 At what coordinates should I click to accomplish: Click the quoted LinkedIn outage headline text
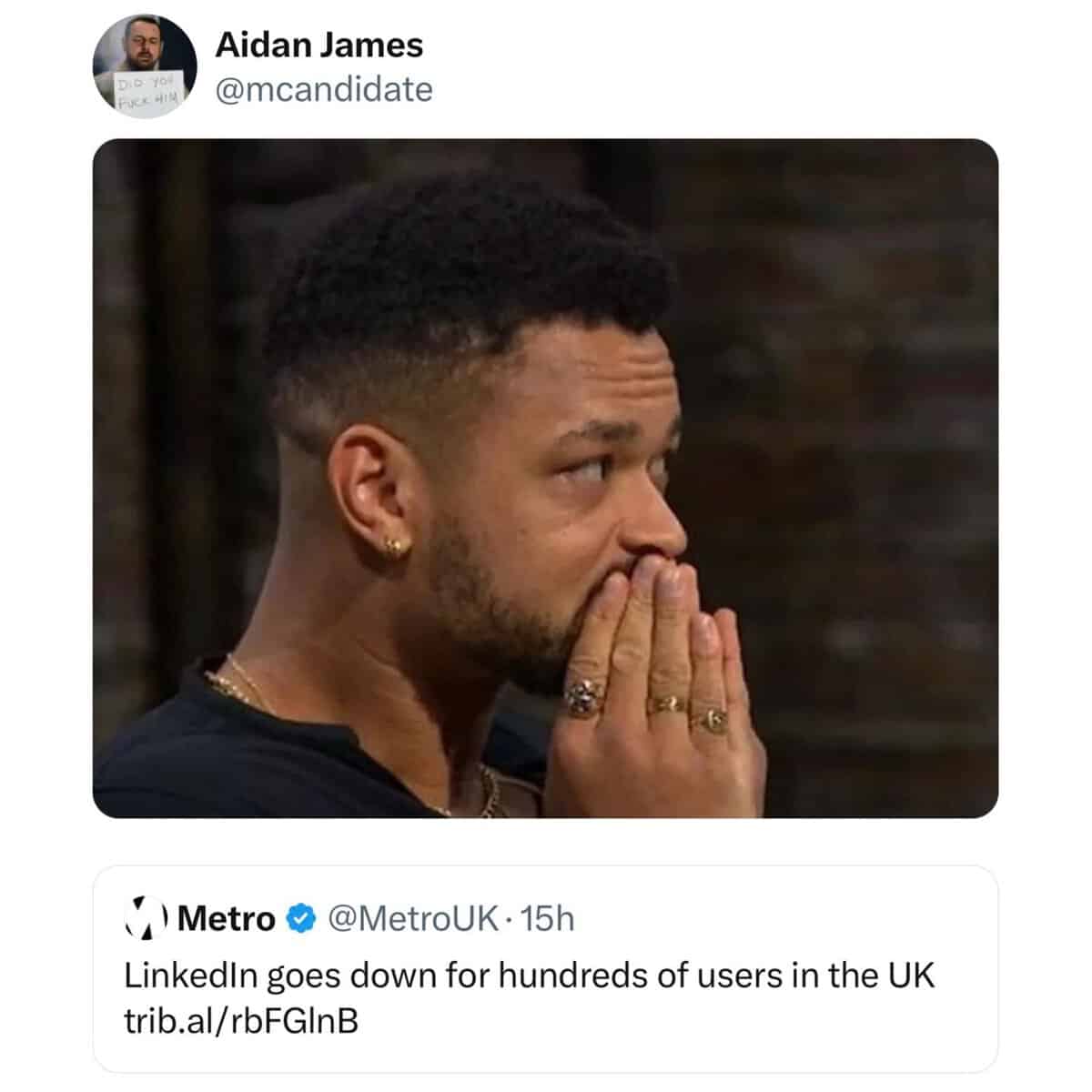point(529,976)
